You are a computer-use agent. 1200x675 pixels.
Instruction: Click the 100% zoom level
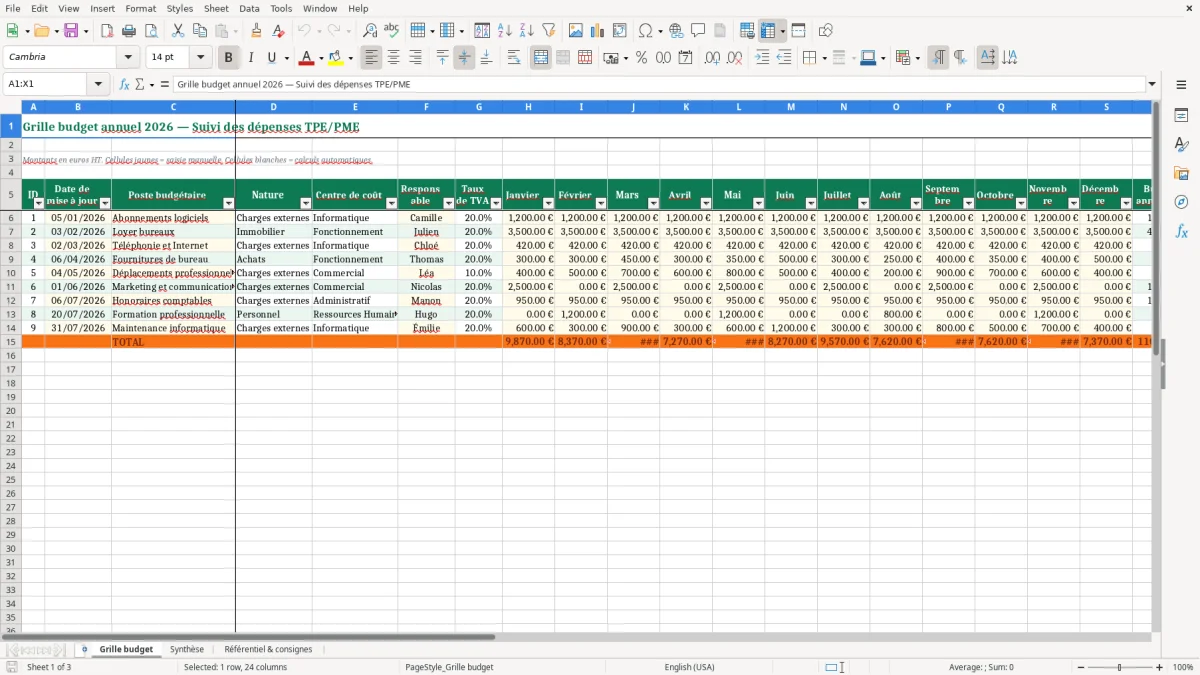click(x=1183, y=667)
